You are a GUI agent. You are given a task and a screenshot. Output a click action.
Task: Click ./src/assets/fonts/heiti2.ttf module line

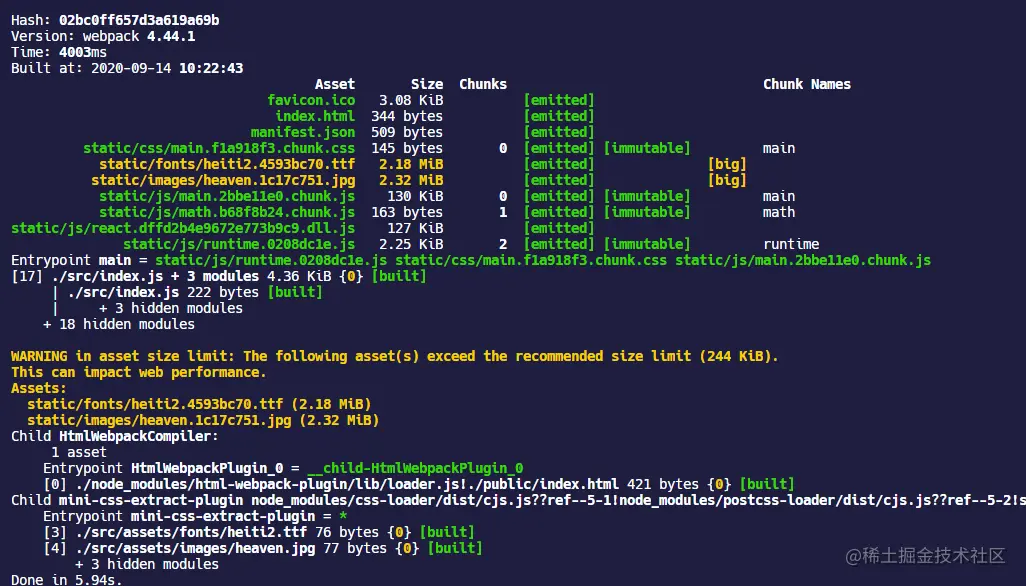pos(259,532)
